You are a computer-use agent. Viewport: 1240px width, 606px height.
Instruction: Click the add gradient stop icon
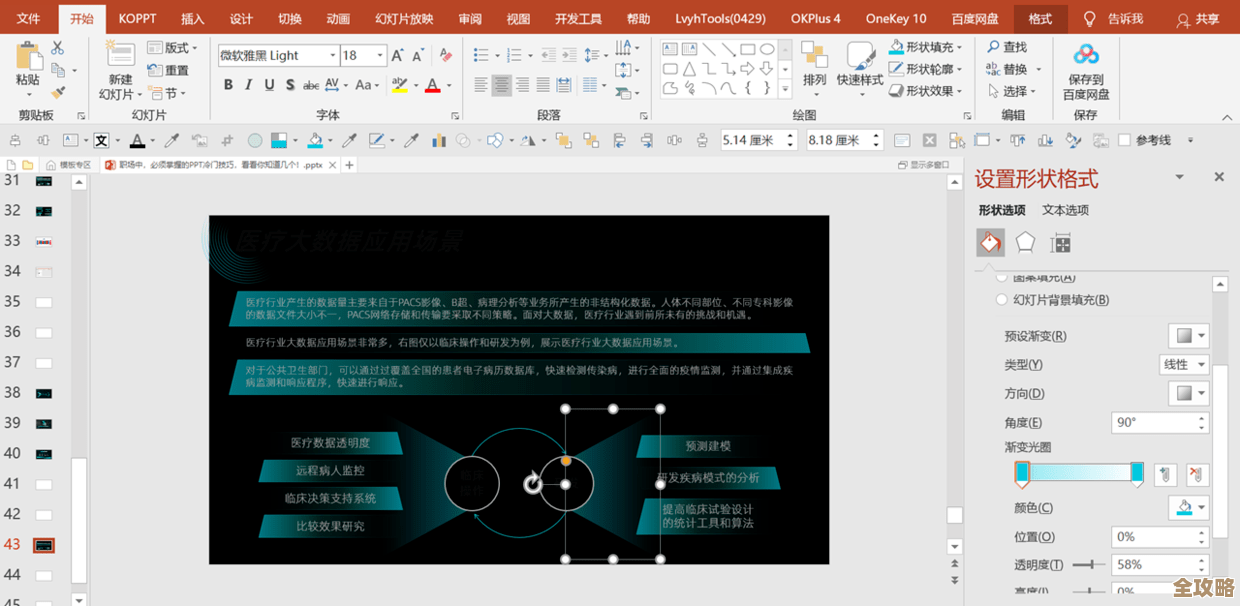point(1164,475)
